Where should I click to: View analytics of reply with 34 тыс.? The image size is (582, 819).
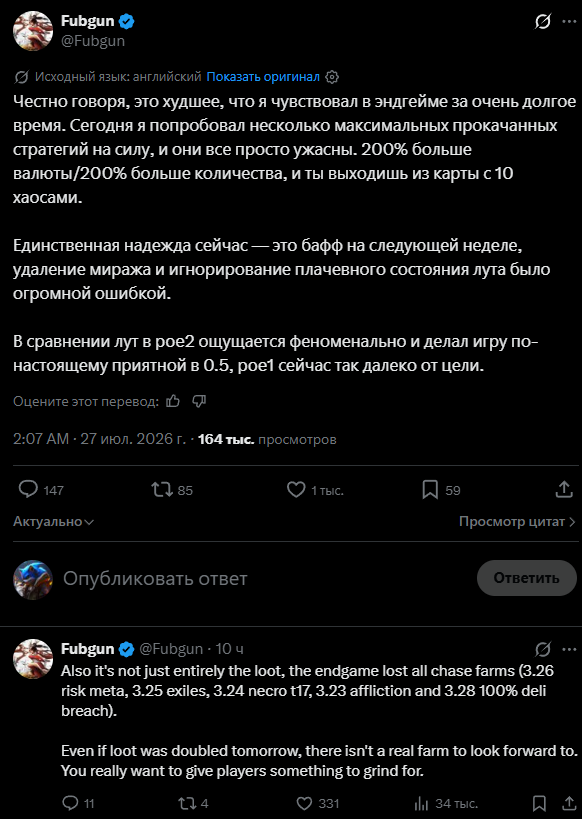tap(421, 803)
